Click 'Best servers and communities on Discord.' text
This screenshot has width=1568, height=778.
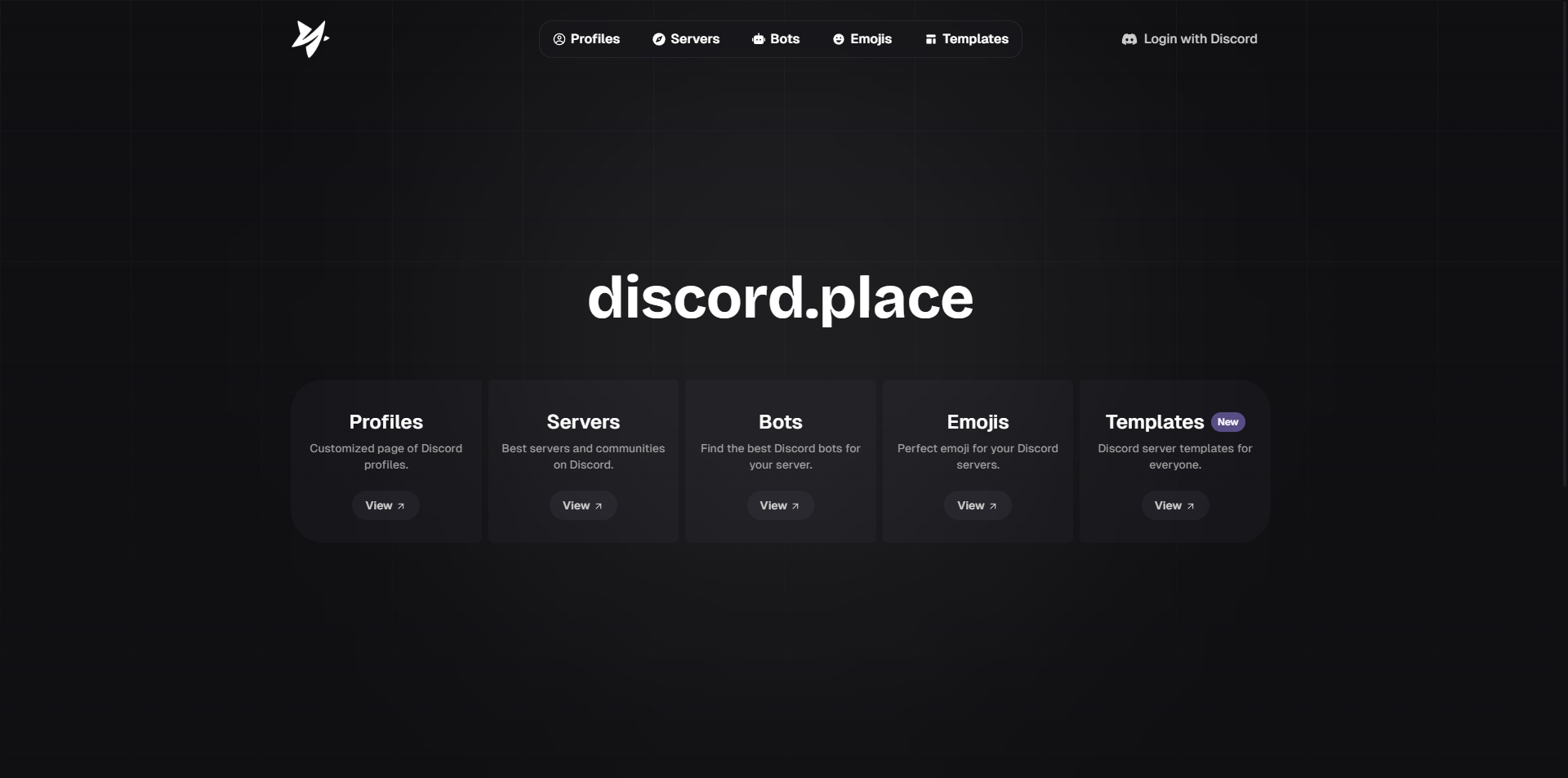click(583, 456)
